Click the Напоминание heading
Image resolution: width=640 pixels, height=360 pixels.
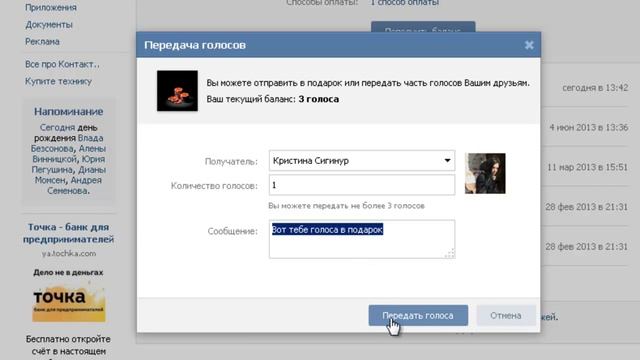point(68,111)
